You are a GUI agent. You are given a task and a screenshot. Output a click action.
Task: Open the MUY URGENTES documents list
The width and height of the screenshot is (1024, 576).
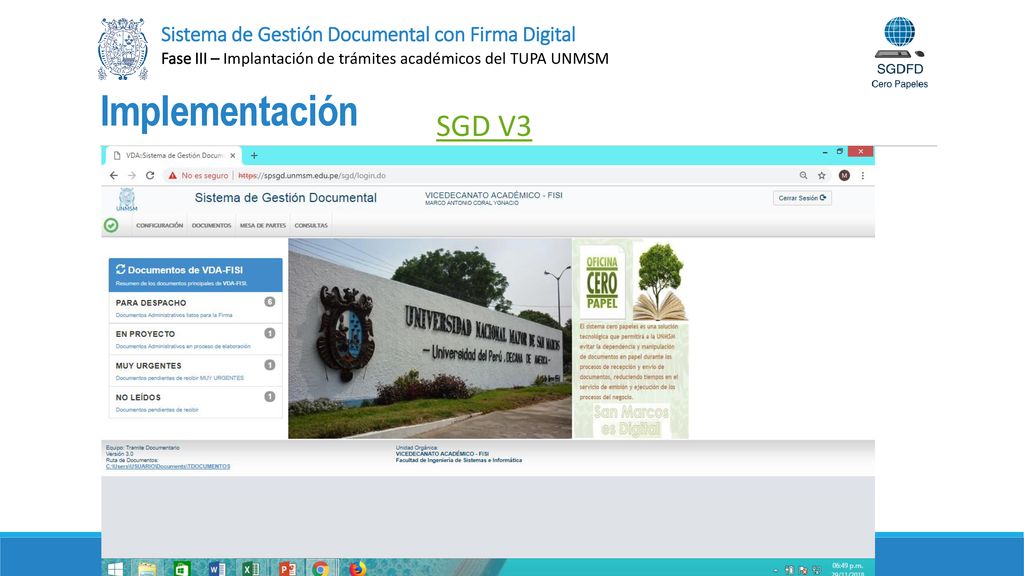(195, 371)
